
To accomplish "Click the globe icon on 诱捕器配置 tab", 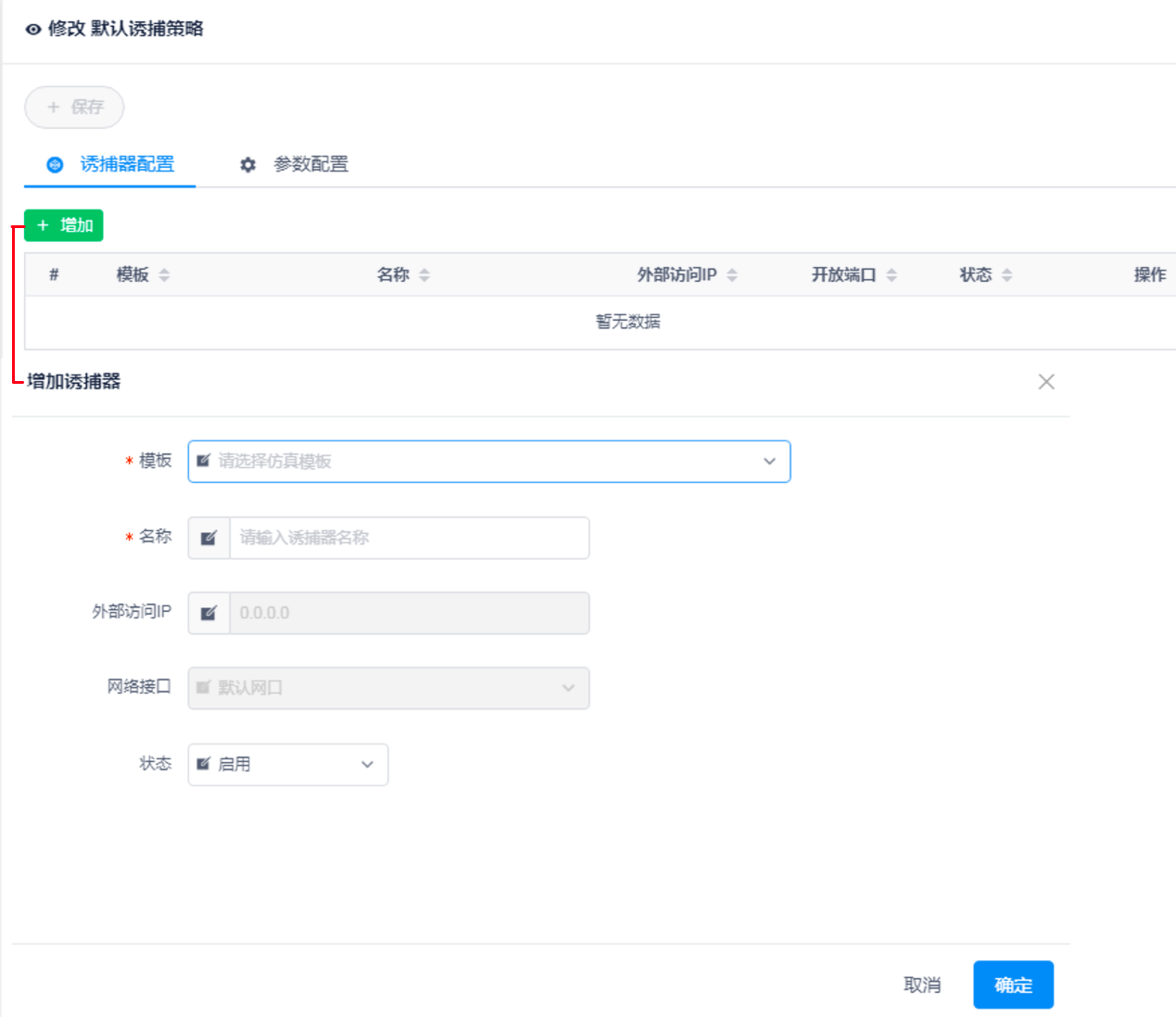I will (54, 164).
